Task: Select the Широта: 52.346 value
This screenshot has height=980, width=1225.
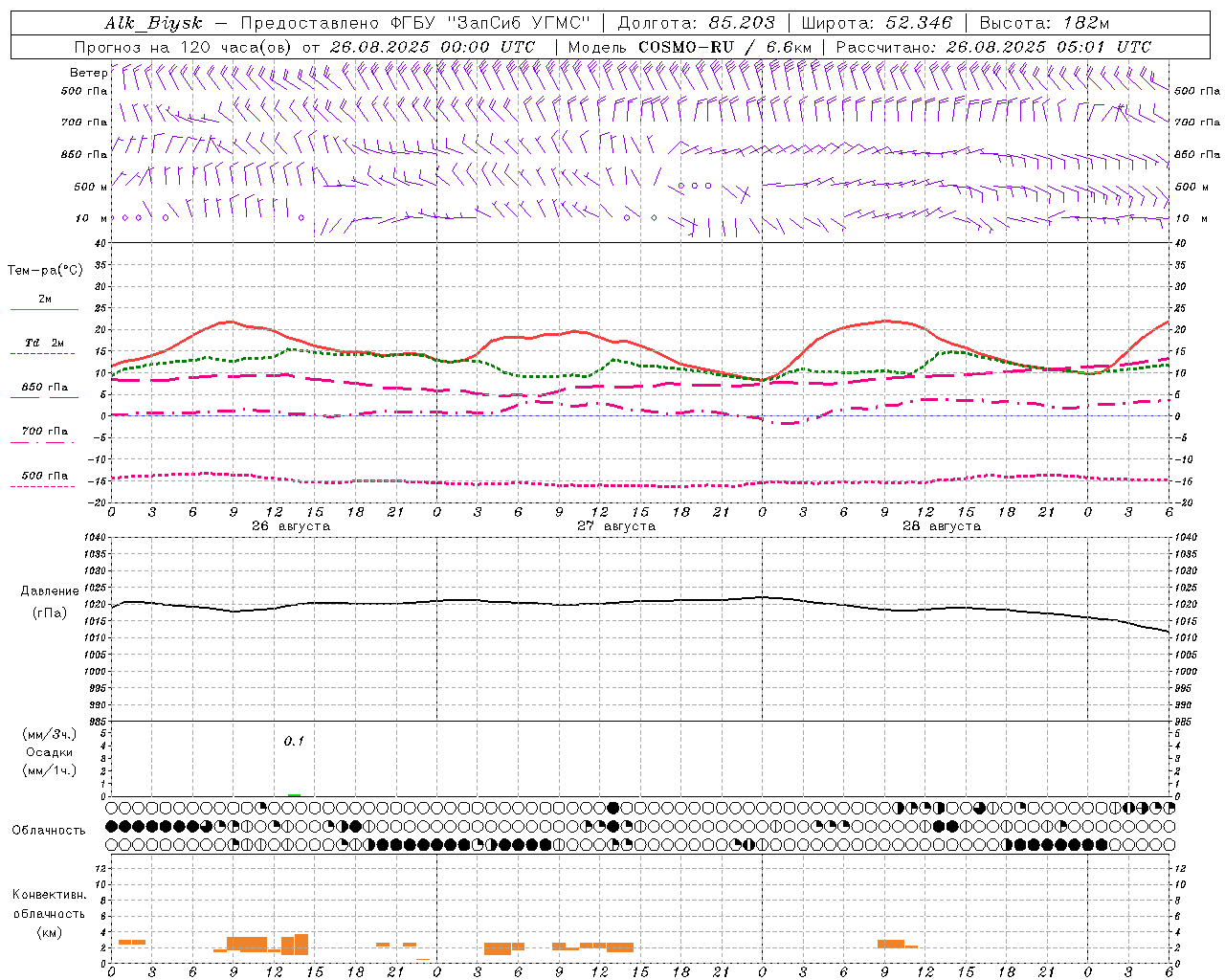Action: [877, 23]
